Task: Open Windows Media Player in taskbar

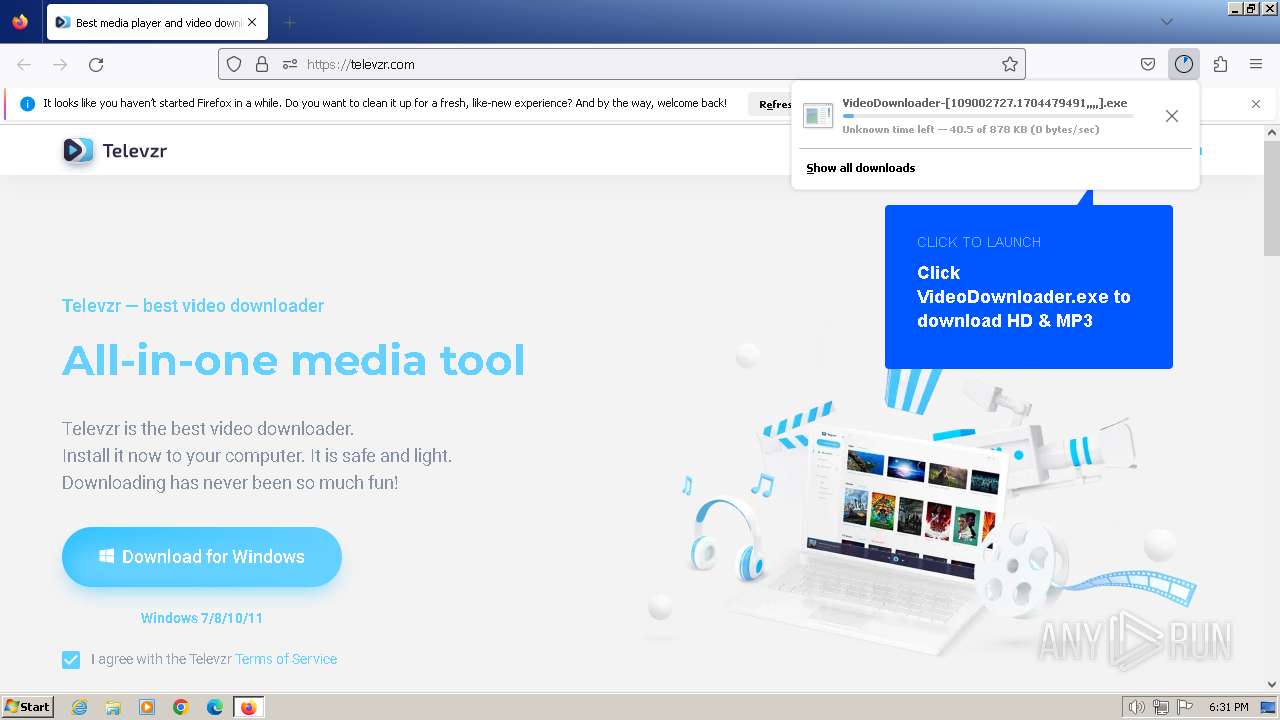Action: coord(147,707)
